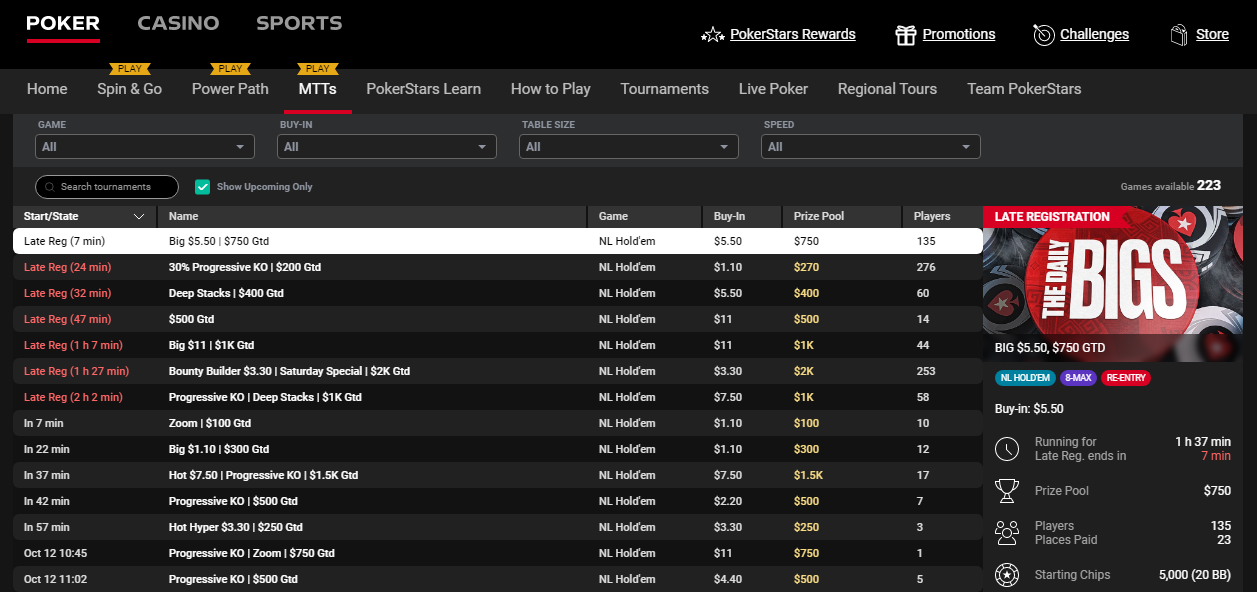Open PokerStars Learn menu item
This screenshot has height=592, width=1257.
click(x=424, y=89)
